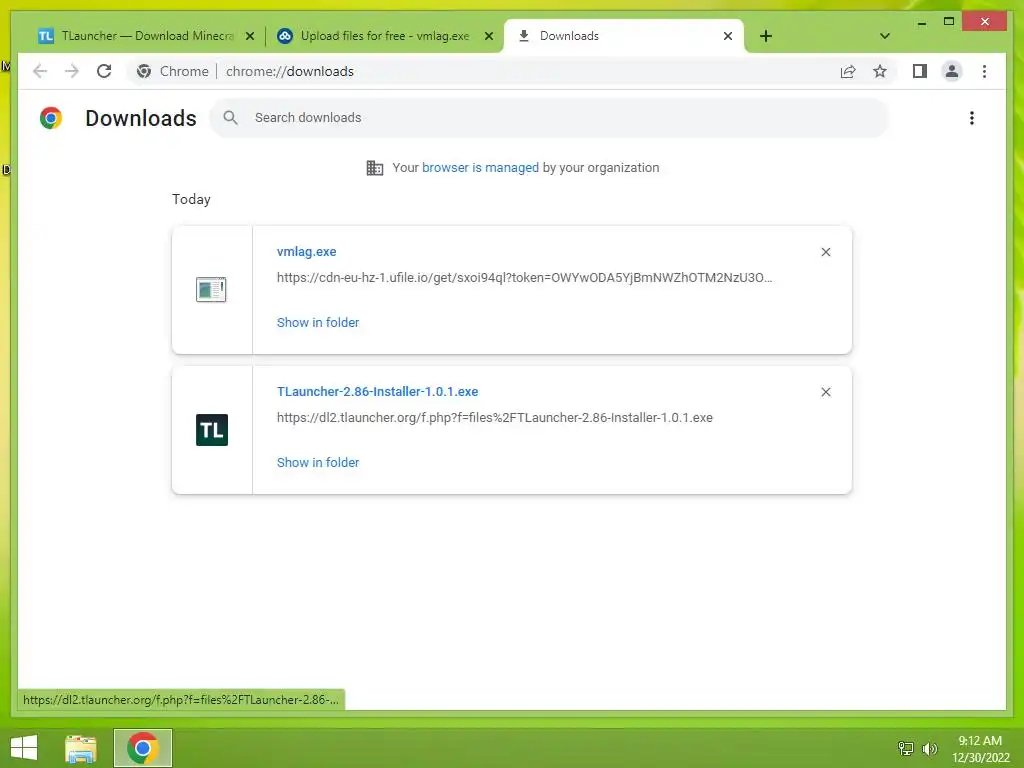1024x768 pixels.
Task: Close the TLauncher tab
Action: pos(249,36)
